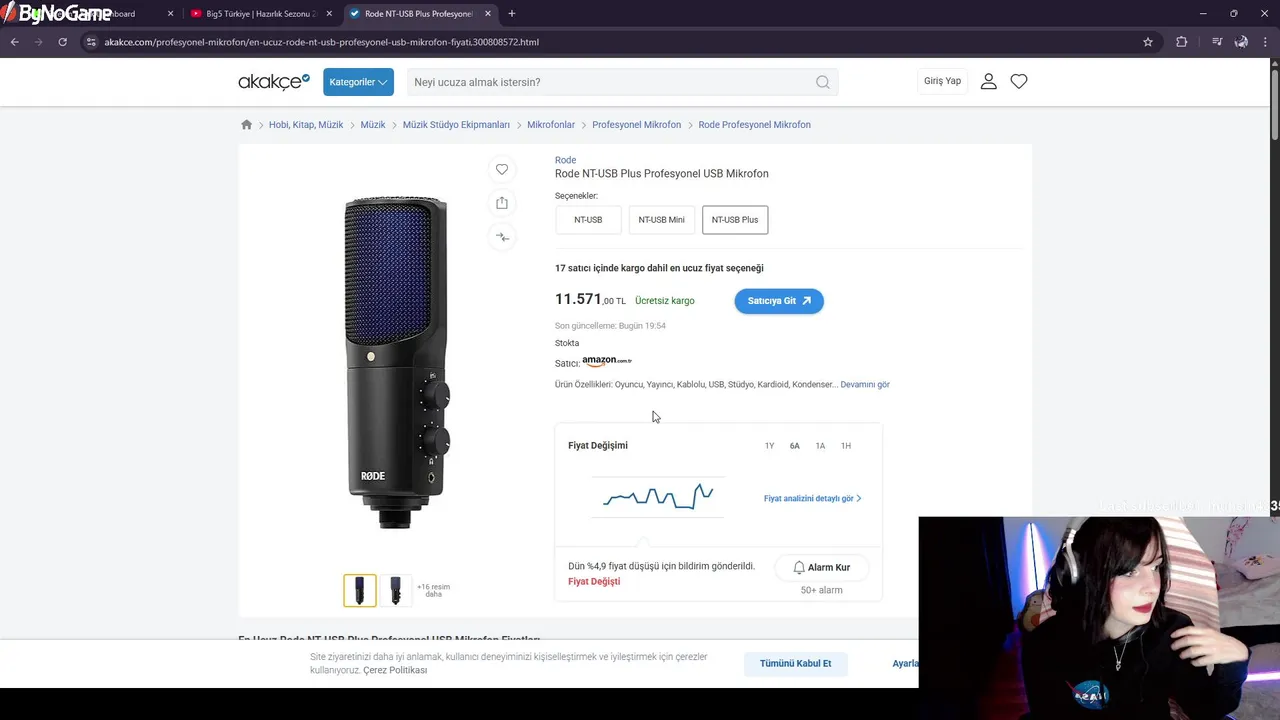The height and width of the screenshot is (720, 1280).
Task: Click the main microphone product image
Action: [397, 362]
